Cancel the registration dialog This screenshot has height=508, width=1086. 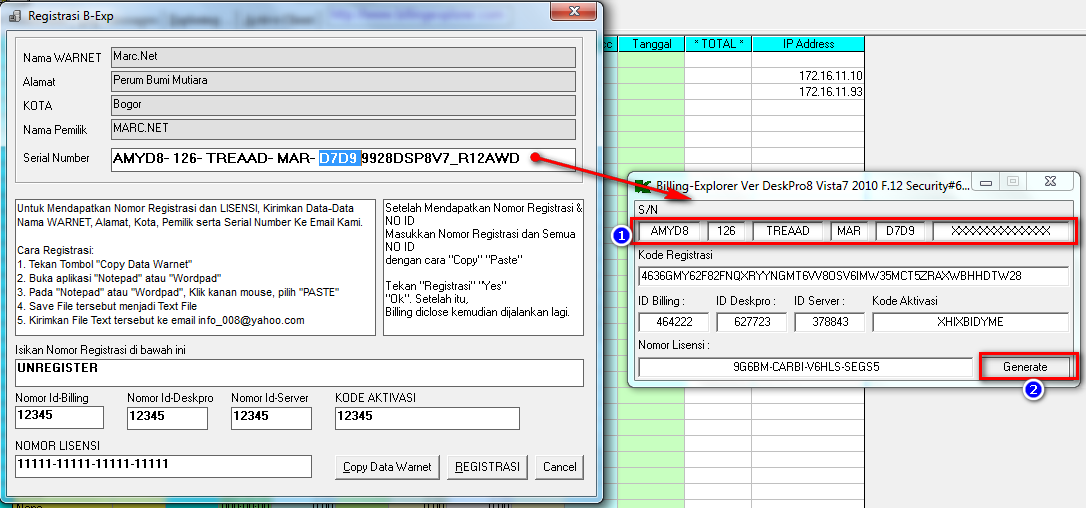click(x=560, y=467)
